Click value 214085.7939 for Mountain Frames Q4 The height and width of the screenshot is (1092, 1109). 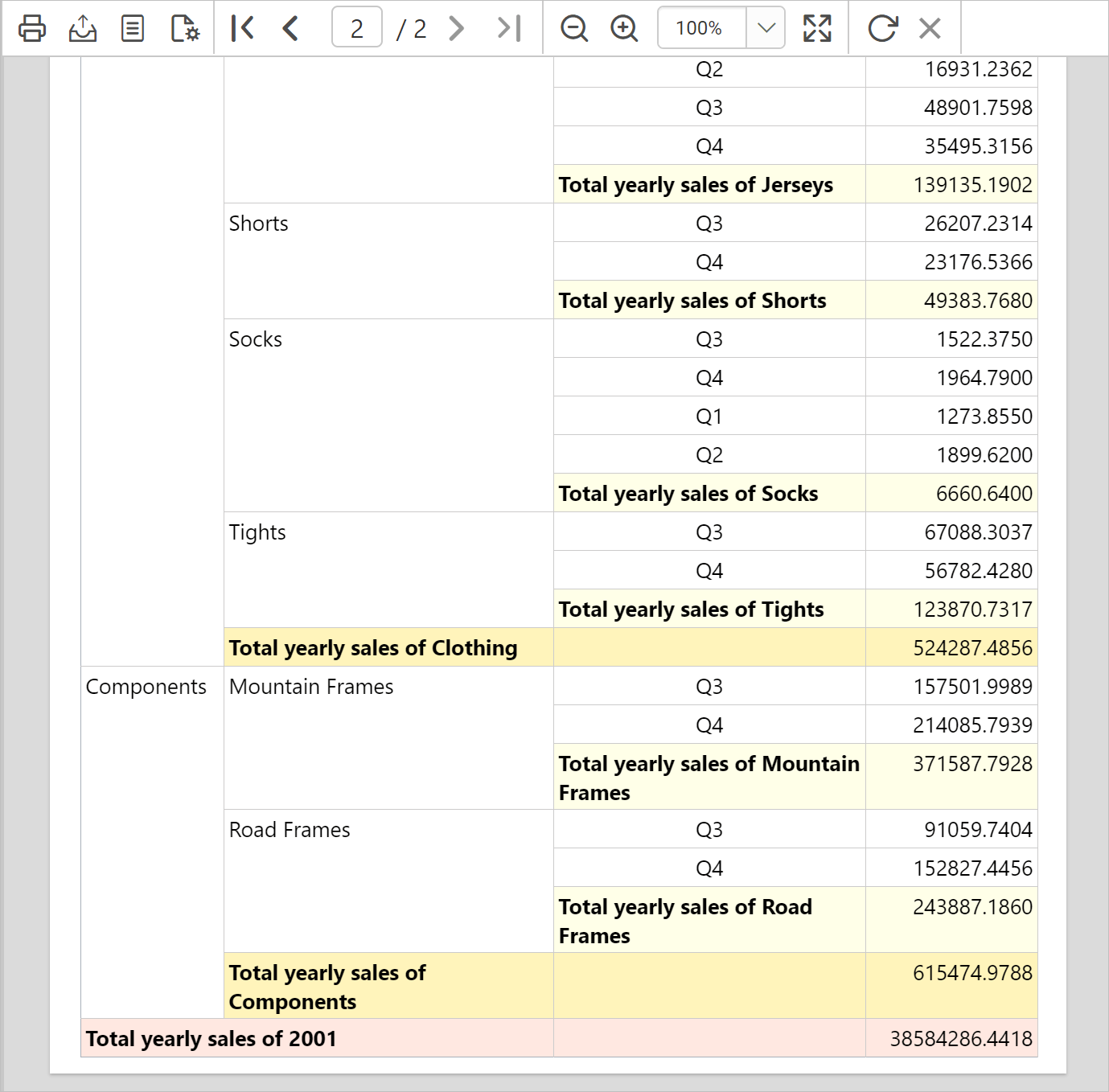point(952,725)
